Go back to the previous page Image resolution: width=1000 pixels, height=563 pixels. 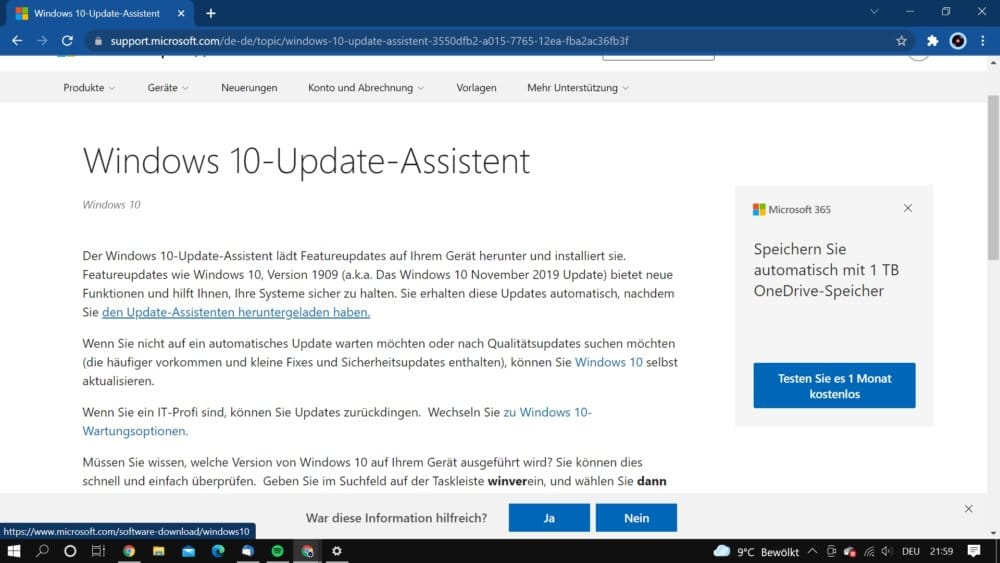(17, 41)
